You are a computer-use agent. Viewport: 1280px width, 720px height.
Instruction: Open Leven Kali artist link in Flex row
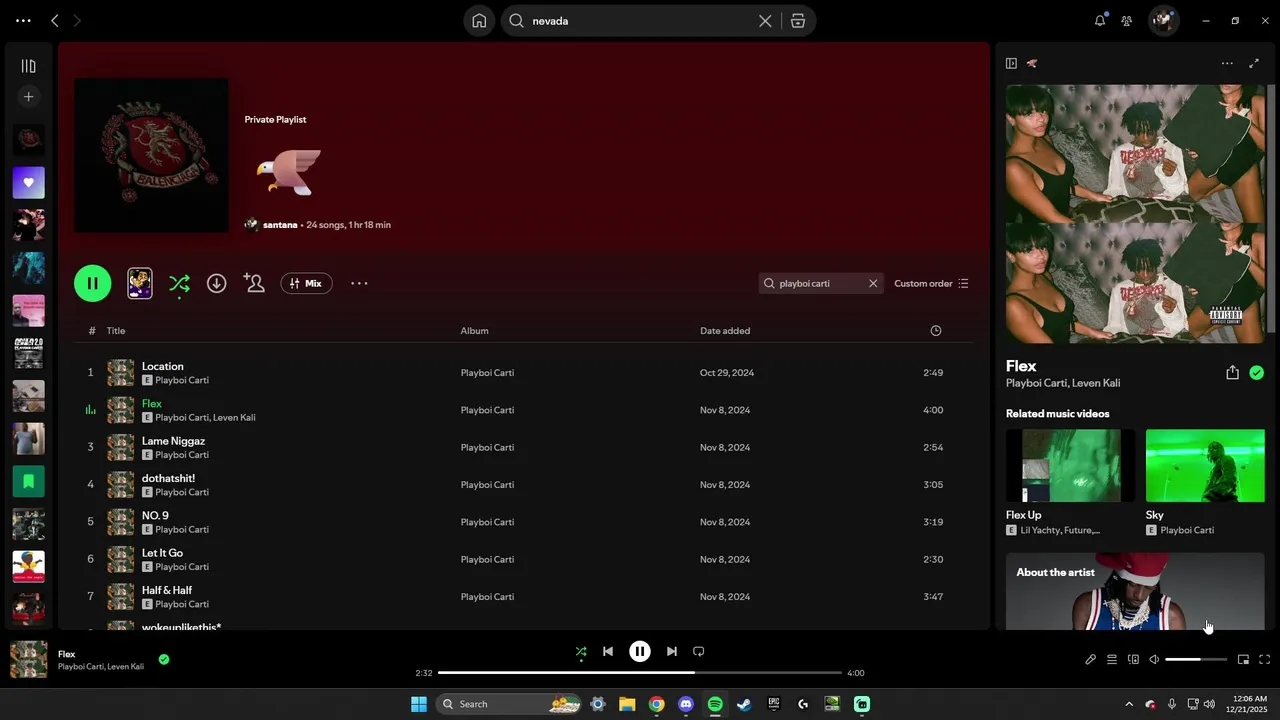tap(235, 418)
